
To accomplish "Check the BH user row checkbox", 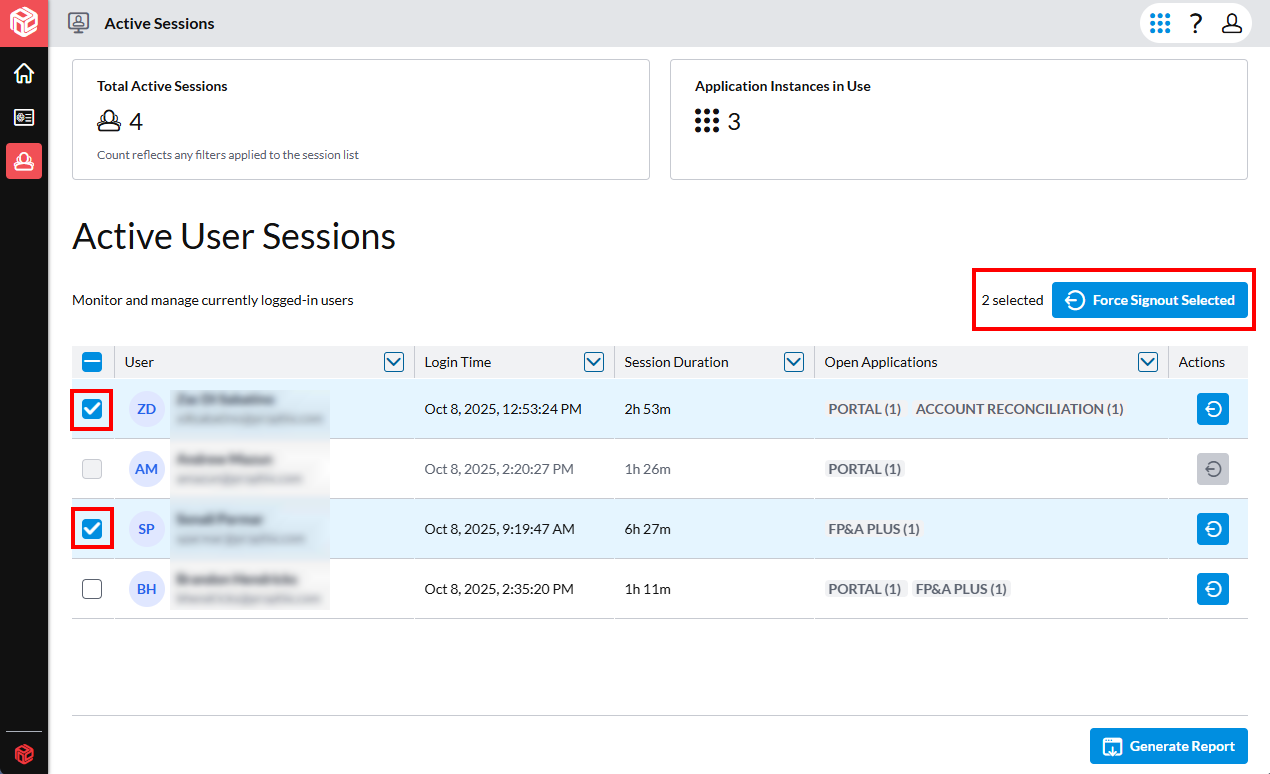I will 92,589.
